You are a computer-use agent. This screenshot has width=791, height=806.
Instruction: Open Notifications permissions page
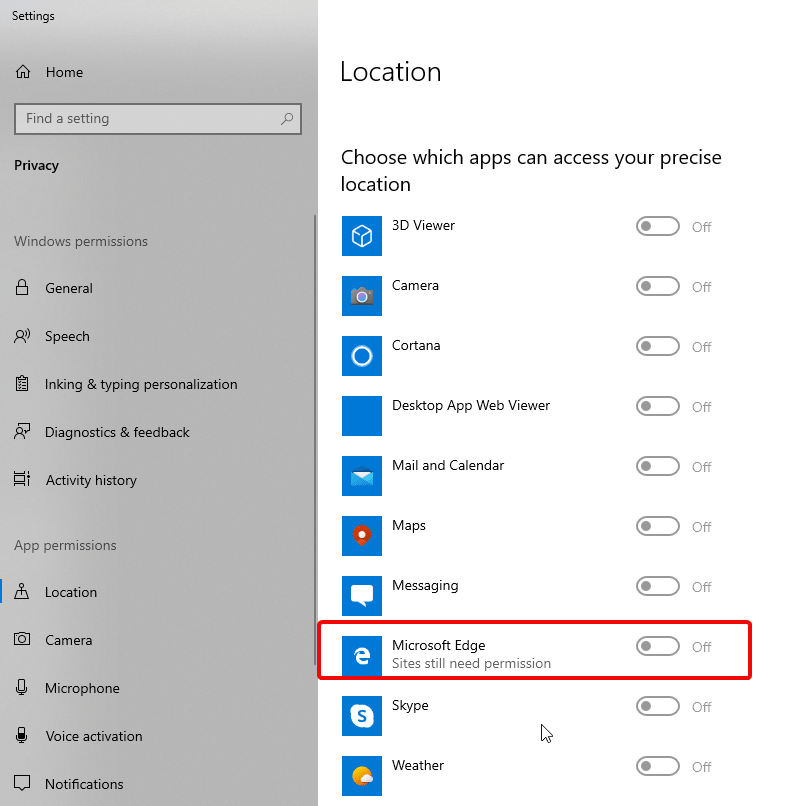[157, 783]
